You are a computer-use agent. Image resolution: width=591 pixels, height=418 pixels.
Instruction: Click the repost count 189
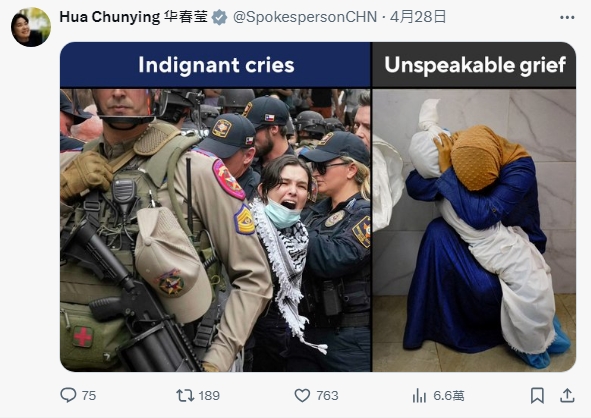(x=209, y=396)
